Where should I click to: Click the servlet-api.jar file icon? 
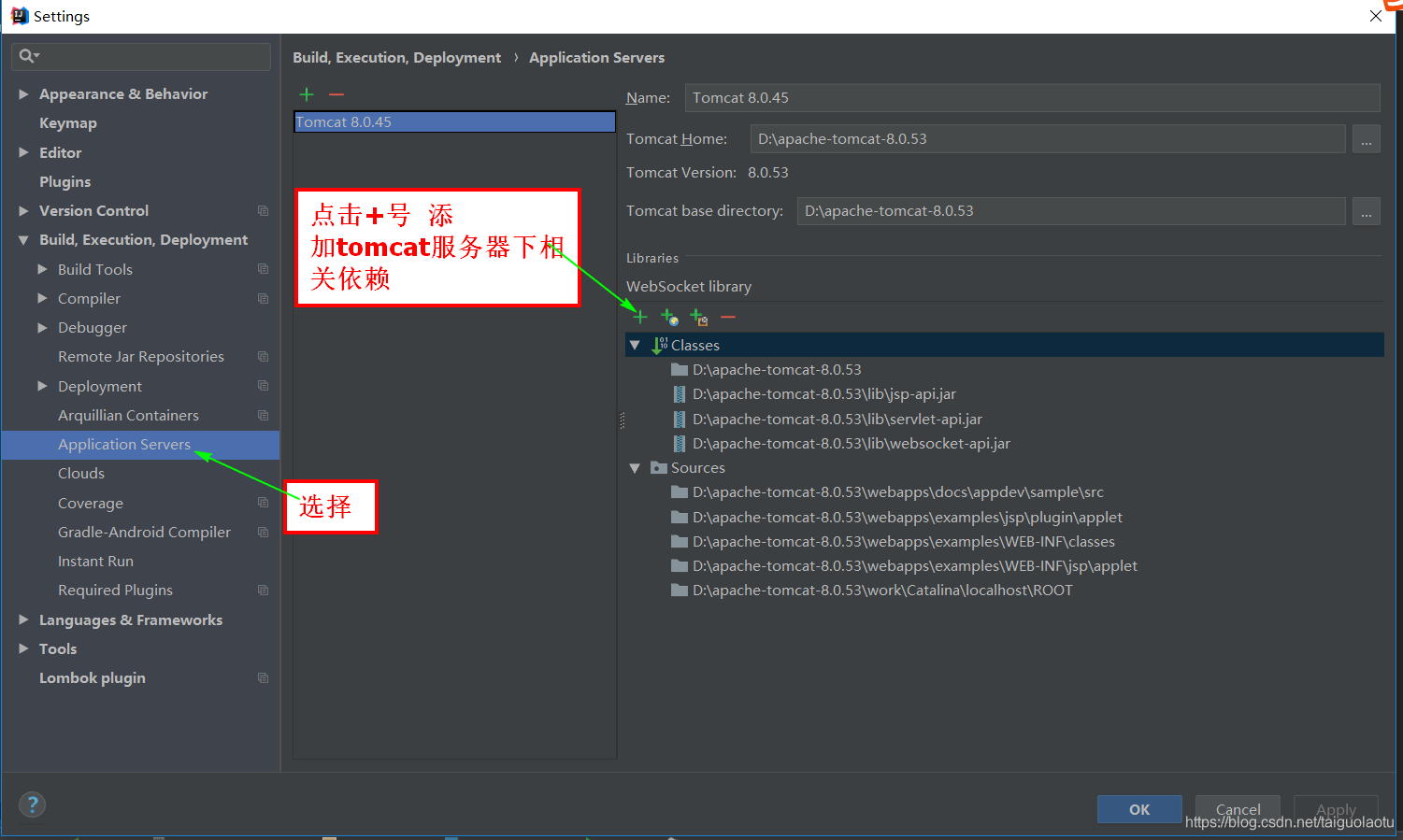click(x=680, y=420)
